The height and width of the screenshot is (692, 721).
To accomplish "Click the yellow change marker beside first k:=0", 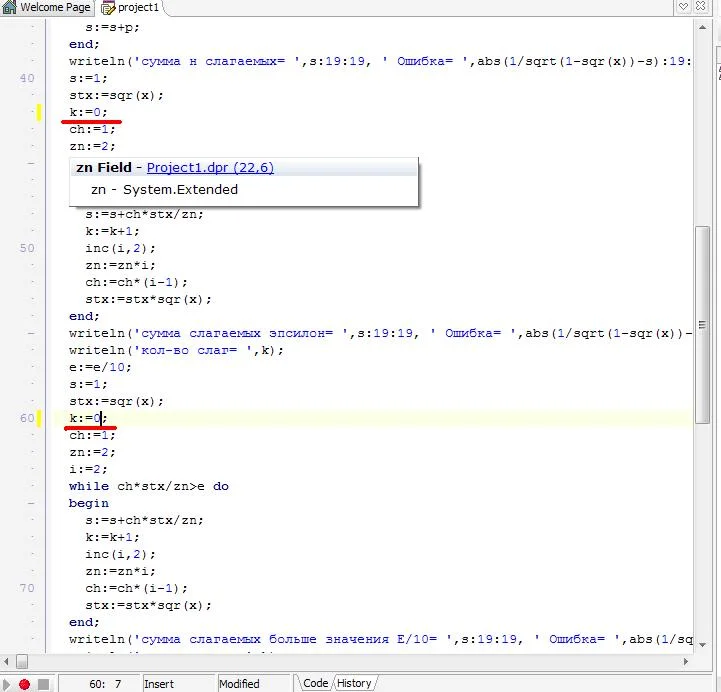I will [x=39, y=112].
